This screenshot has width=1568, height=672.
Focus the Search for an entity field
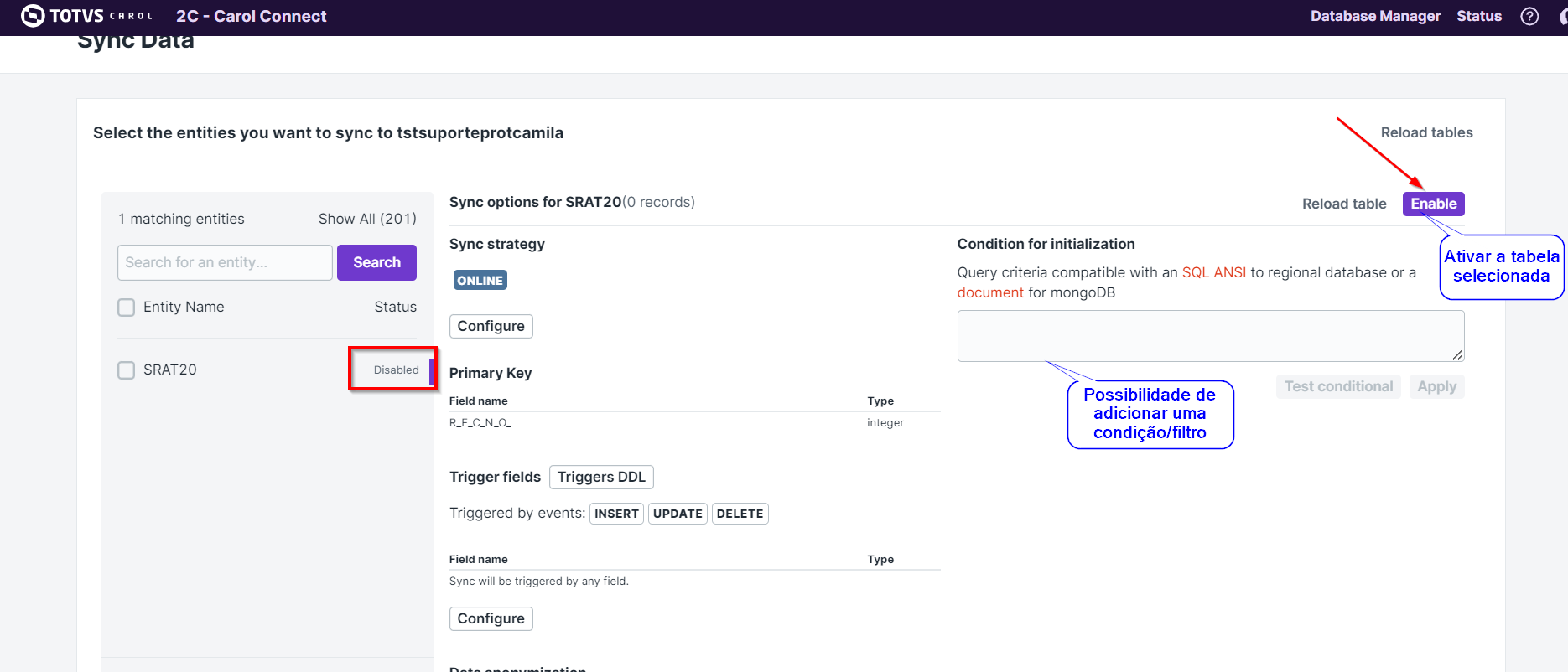(225, 262)
